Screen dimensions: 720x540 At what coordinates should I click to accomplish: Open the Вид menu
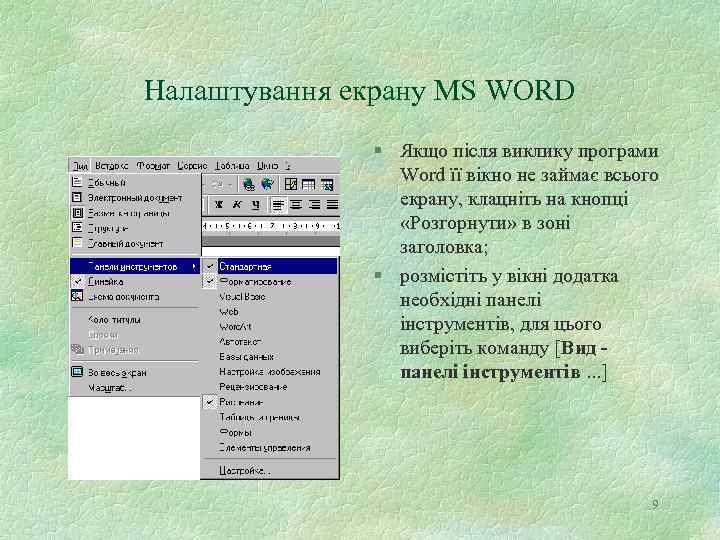coord(79,166)
